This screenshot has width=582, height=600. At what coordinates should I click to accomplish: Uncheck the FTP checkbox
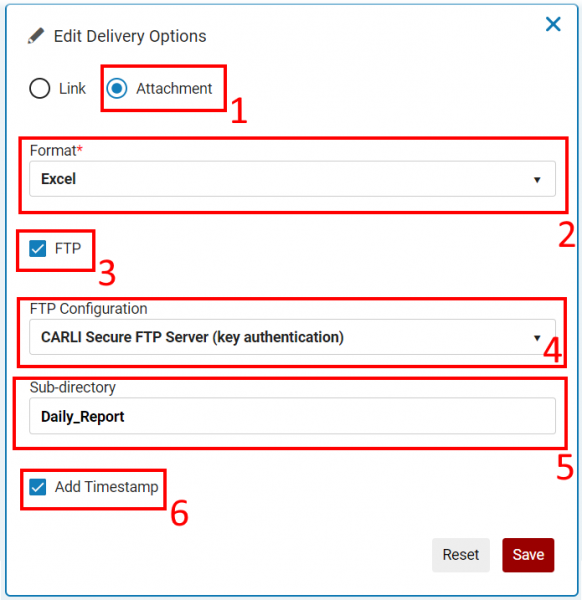coord(37,249)
